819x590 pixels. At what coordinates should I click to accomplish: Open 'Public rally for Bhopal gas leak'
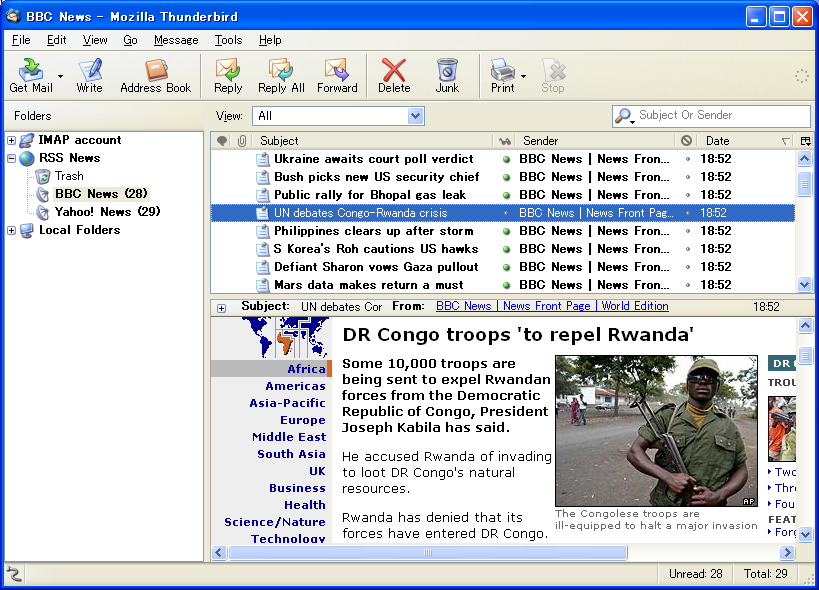pos(370,195)
